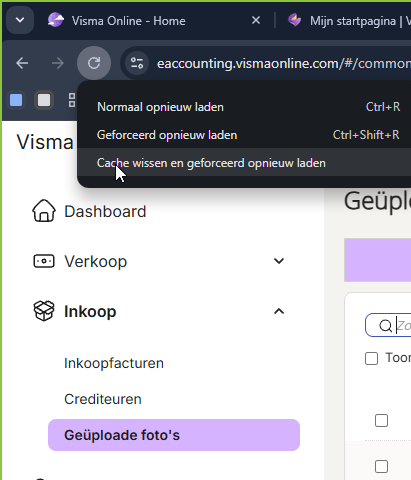
Task: Click the browser forward arrow
Action: coord(58,63)
